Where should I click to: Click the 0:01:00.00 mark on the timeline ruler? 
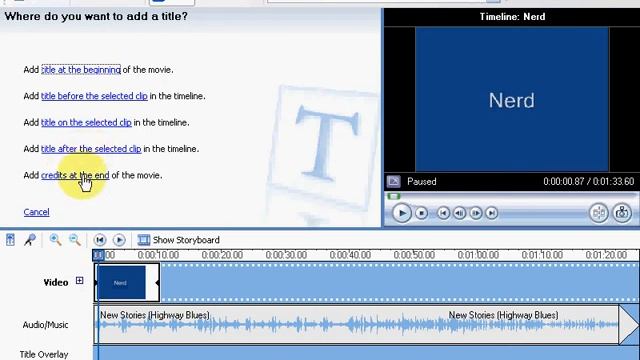pos(478,255)
